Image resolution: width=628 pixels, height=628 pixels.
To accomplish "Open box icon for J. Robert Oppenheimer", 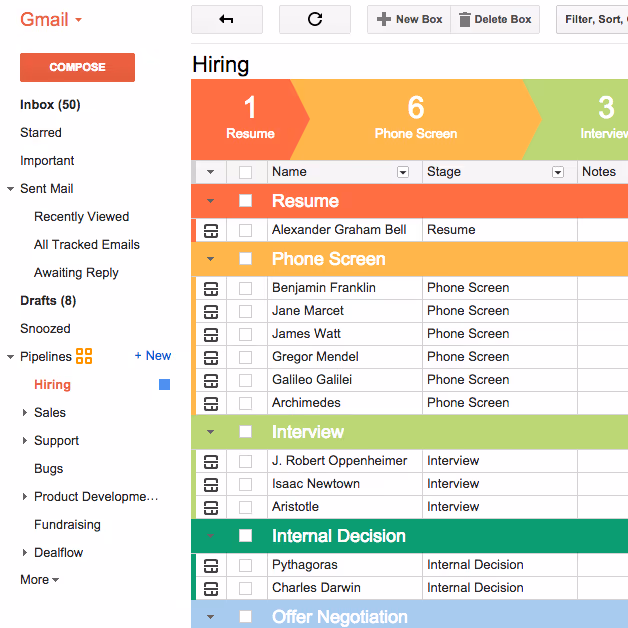I will click(x=211, y=461).
